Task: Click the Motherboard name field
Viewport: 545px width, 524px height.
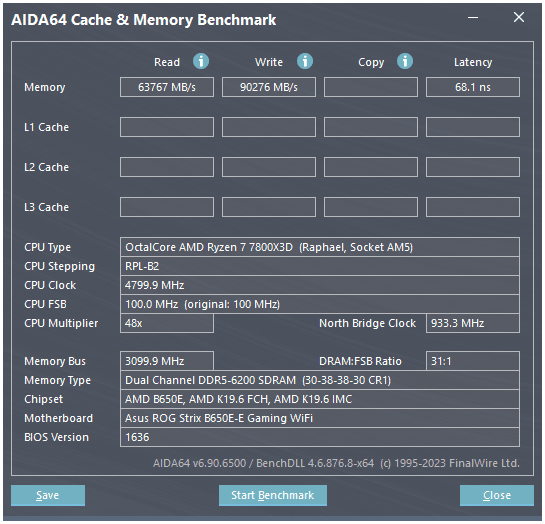Action: point(320,418)
